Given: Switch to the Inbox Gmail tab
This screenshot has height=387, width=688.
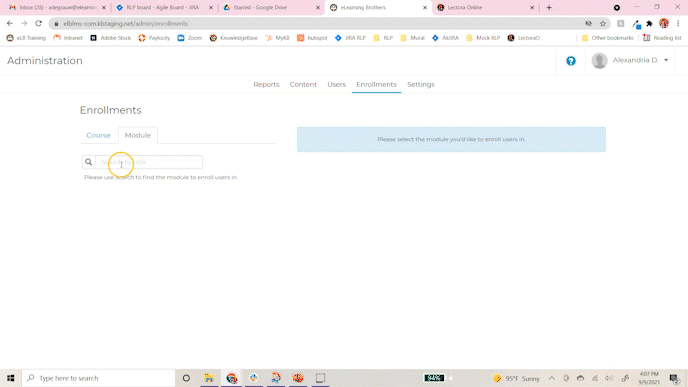Looking at the screenshot, I should (57, 7).
